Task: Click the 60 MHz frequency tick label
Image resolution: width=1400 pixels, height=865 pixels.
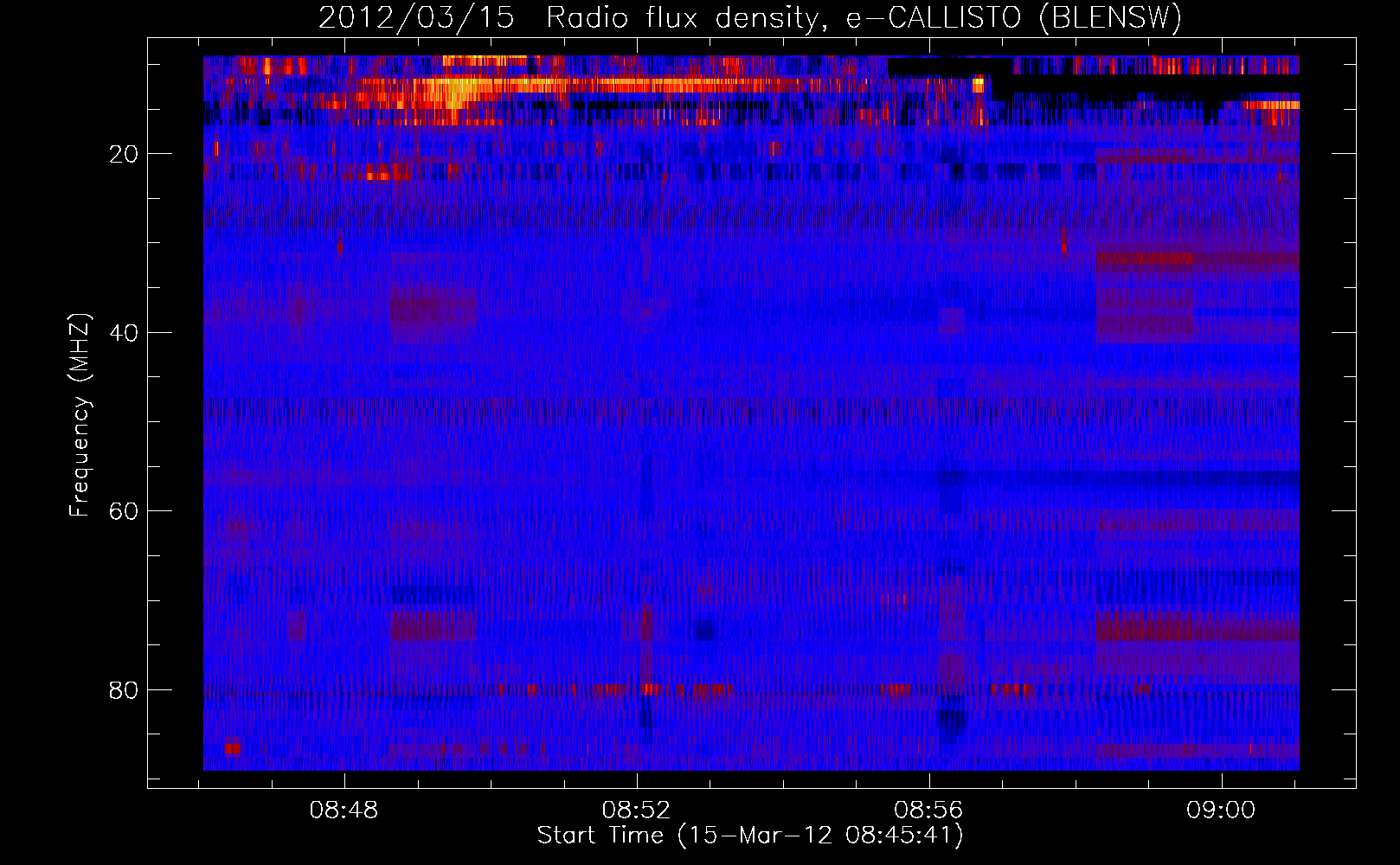Action: click(124, 511)
